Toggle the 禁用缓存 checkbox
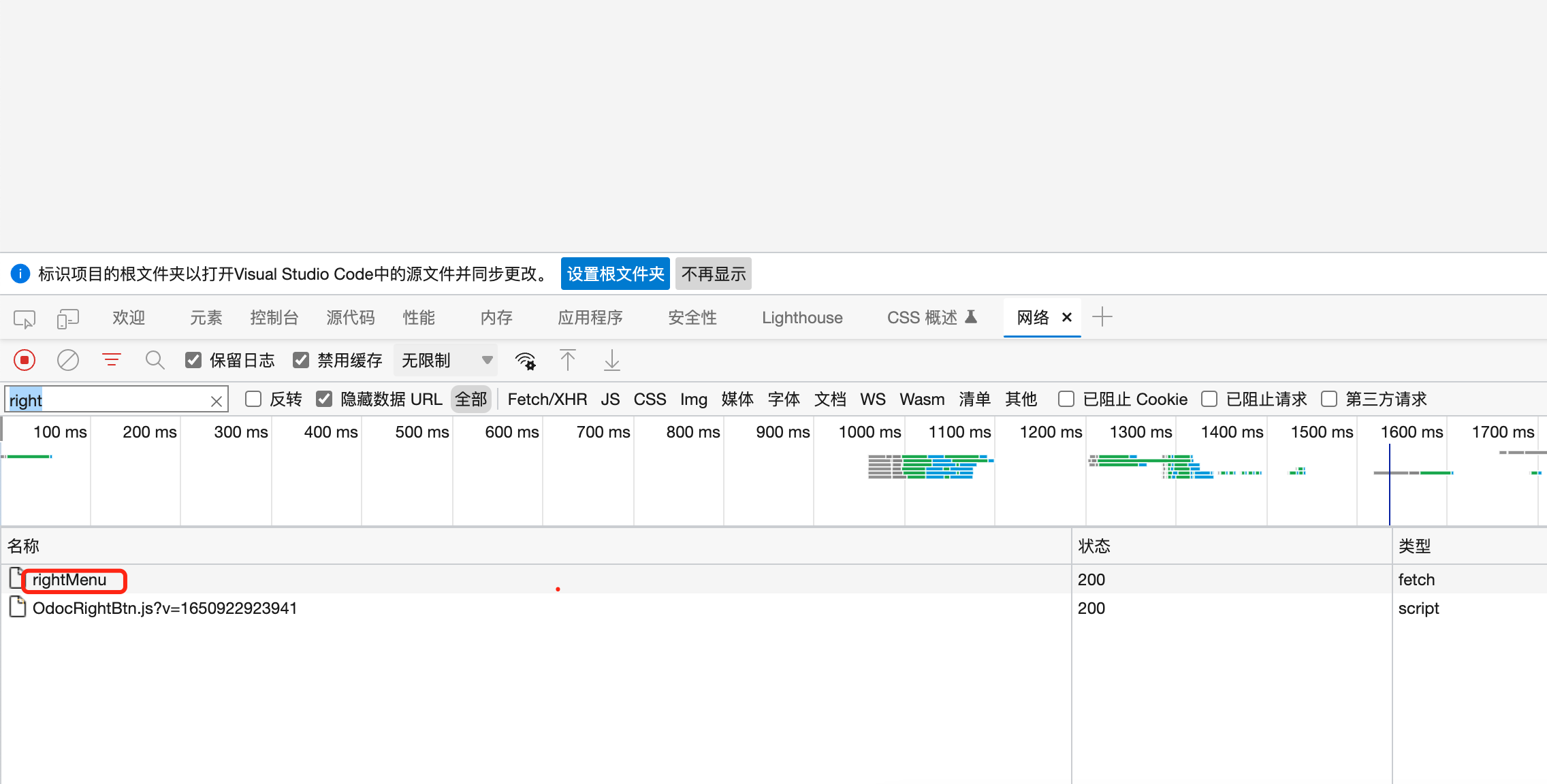Viewport: 1547px width, 784px height. [x=301, y=360]
